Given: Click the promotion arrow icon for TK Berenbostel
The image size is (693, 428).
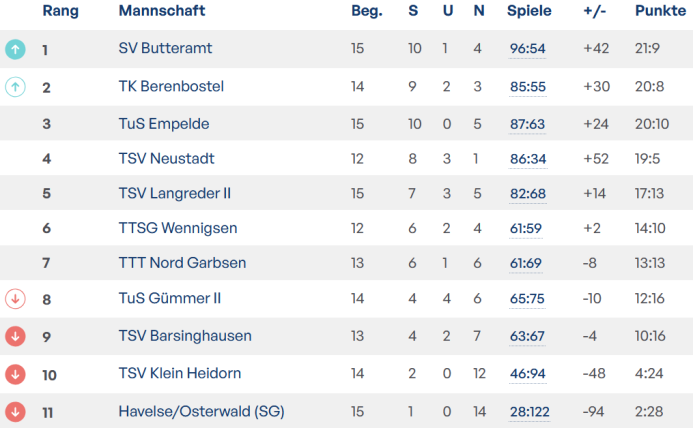Looking at the screenshot, I should click(15, 87).
